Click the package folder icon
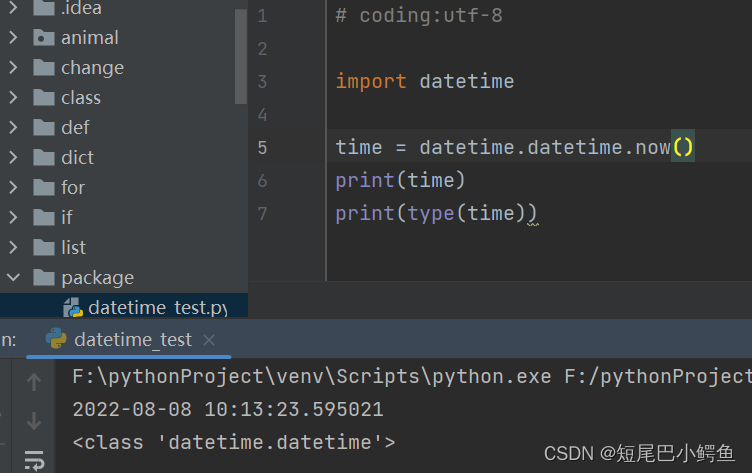 (43, 278)
